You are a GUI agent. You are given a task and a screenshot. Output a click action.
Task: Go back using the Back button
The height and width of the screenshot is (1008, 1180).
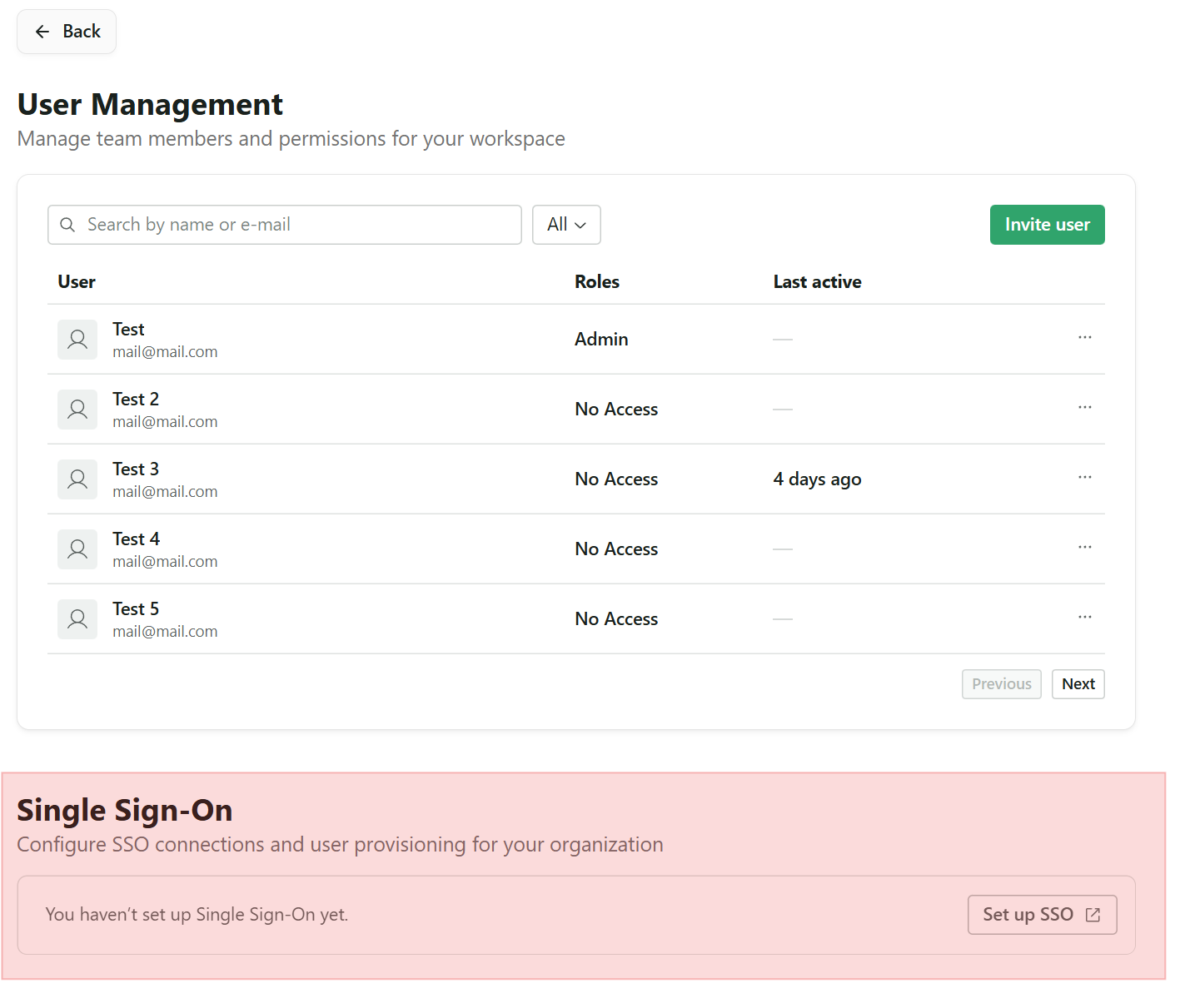[67, 32]
